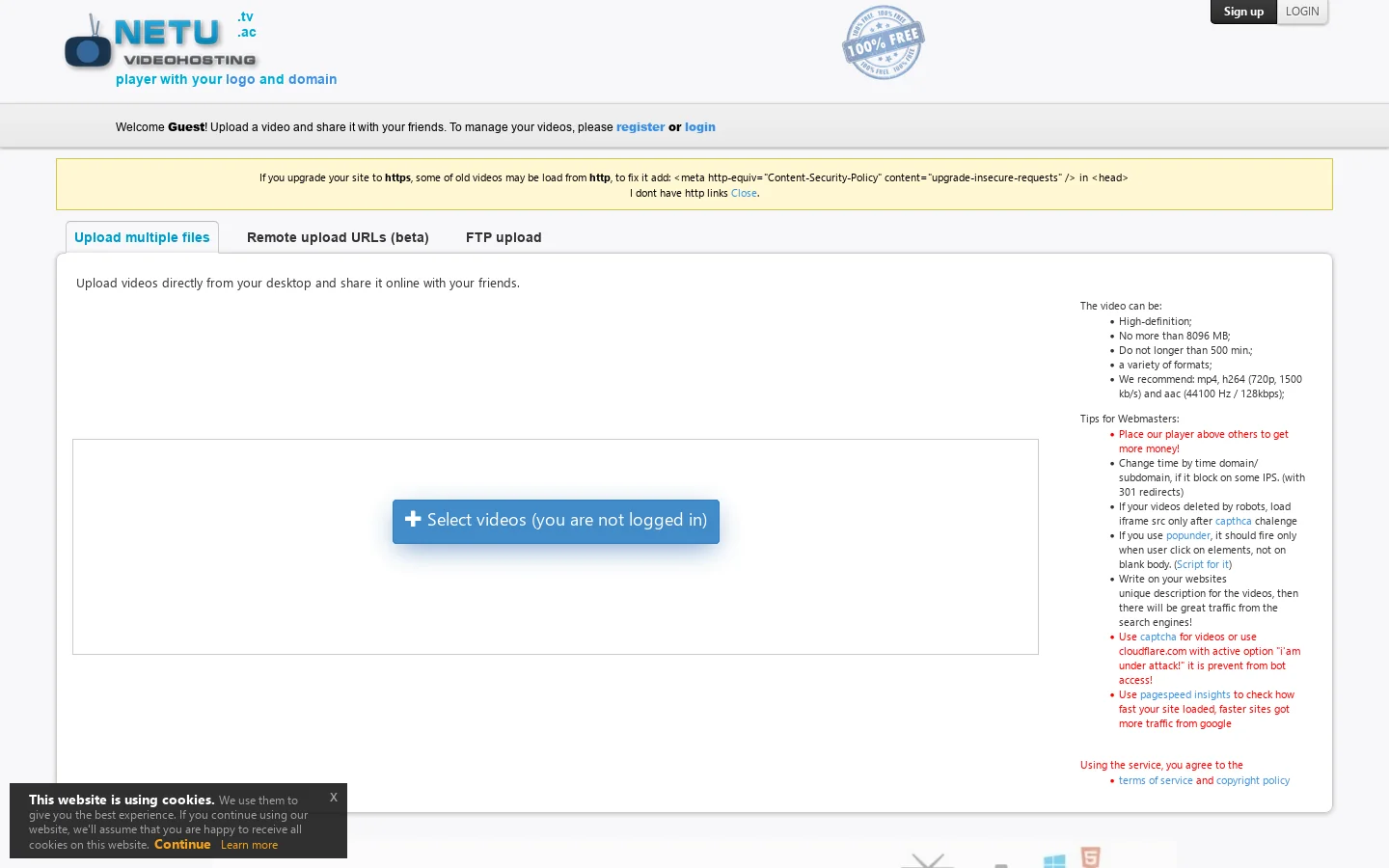
Task: Click the 'Welcome Guest!' text
Action: tap(161, 127)
